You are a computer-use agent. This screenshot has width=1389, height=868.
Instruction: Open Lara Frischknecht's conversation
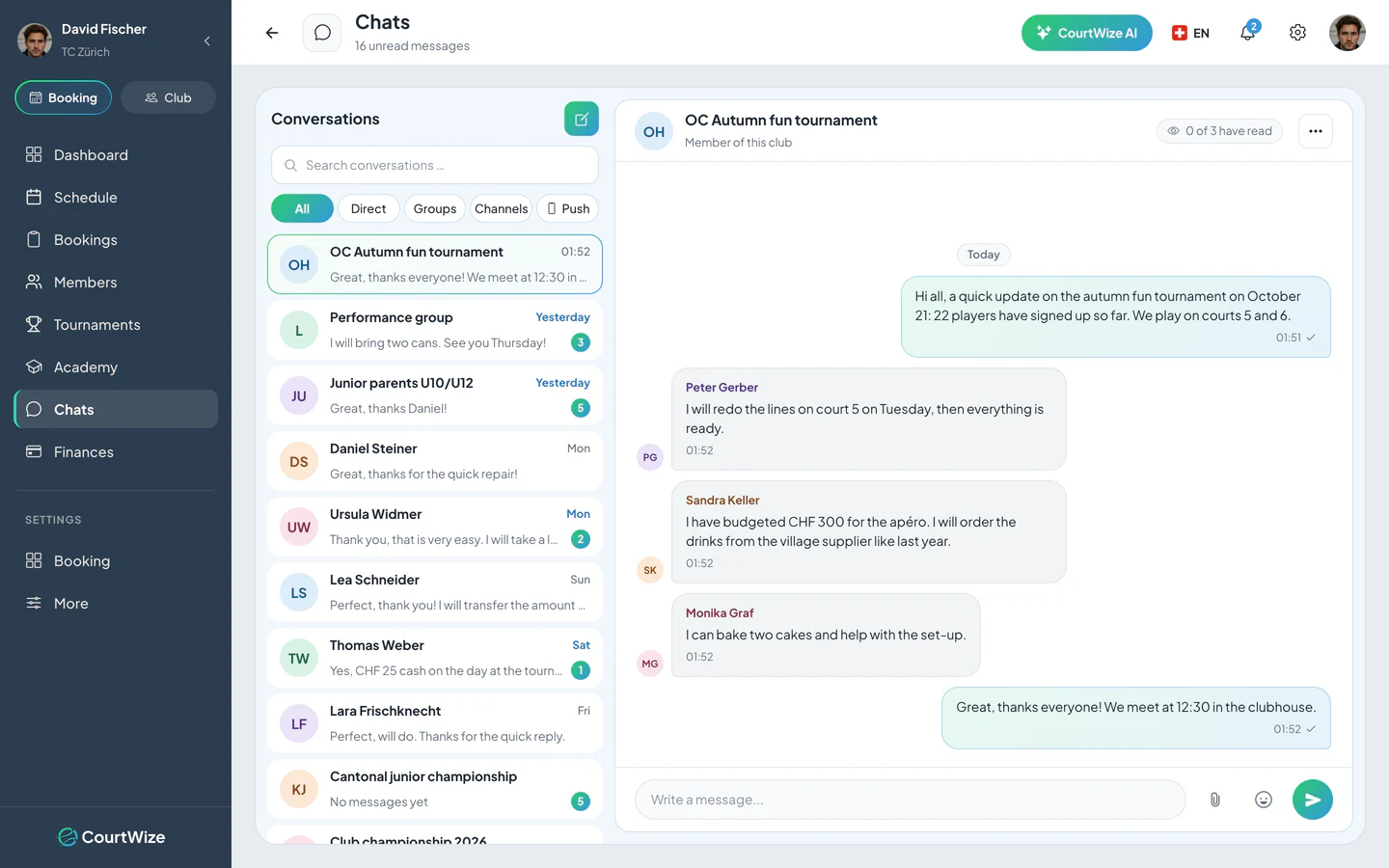point(435,723)
